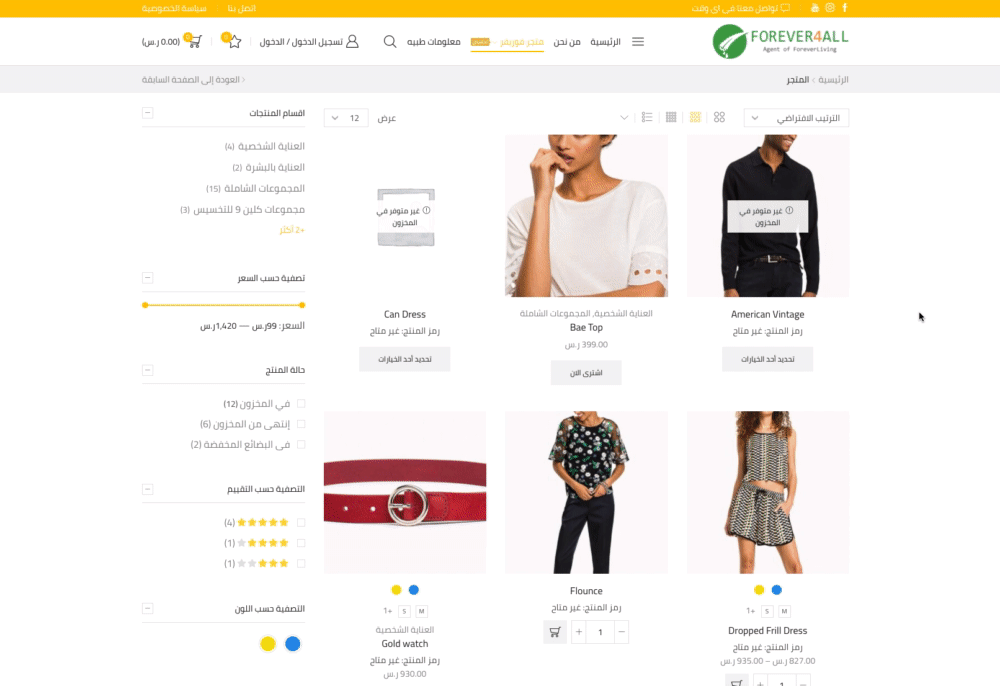Viewport: 1000px width, 686px height.
Task: Open the shopping cart icon in header
Action: pyautogui.click(x=195, y=41)
